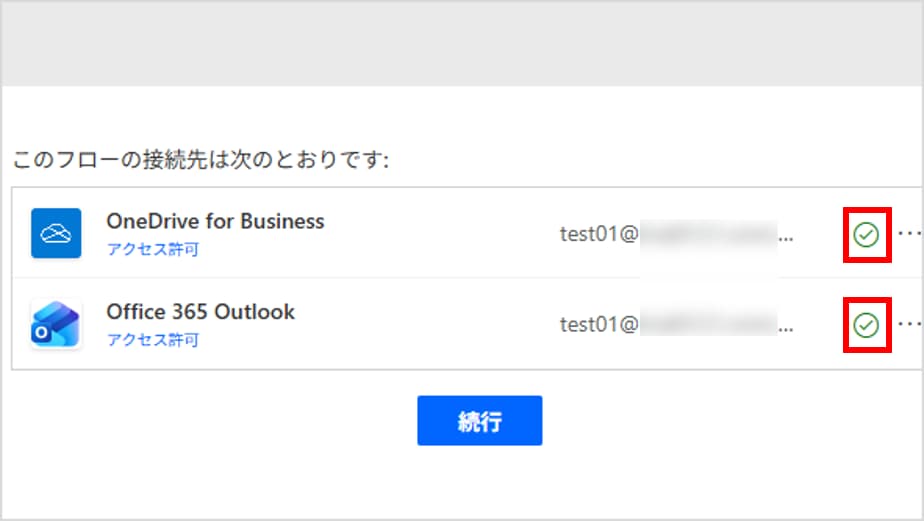Click the heading このフローの接続先は次のとおりです
924x521 pixels.
200,160
